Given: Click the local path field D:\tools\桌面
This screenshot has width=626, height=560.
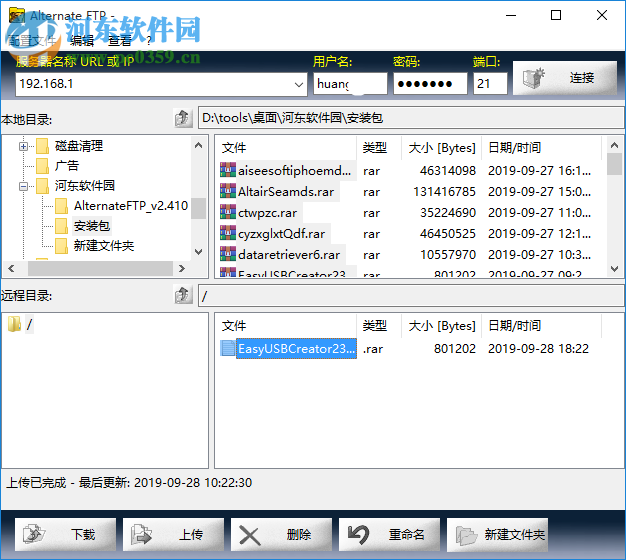Looking at the screenshot, I should click(x=411, y=118).
